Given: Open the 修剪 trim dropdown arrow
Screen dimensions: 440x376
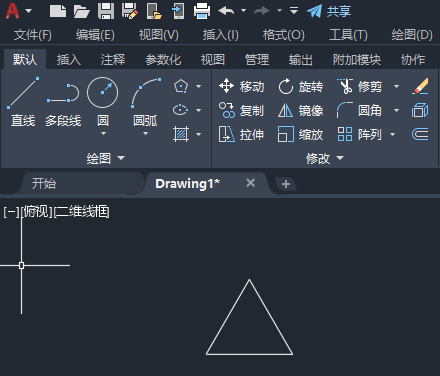Looking at the screenshot, I should 396,87.
